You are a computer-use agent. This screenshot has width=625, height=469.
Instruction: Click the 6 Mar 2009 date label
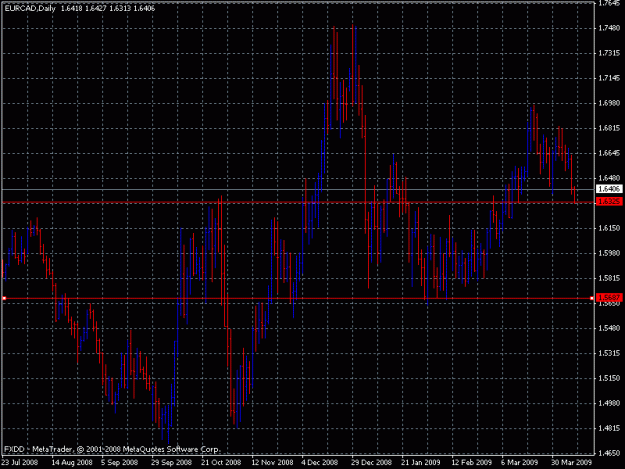pyautogui.click(x=519, y=463)
